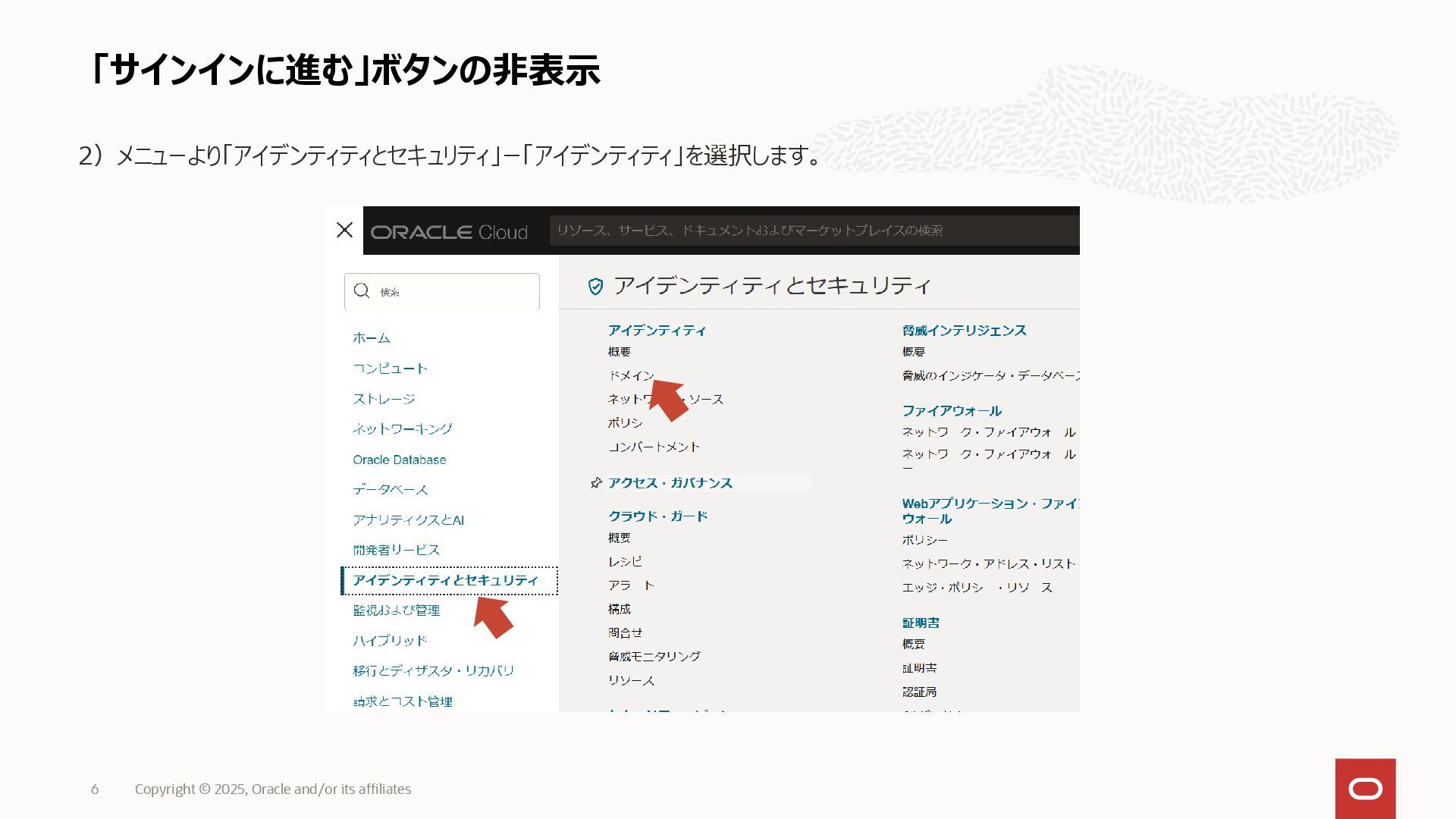Close the navigation menu with X icon
The image size is (1456, 819).
coord(344,230)
